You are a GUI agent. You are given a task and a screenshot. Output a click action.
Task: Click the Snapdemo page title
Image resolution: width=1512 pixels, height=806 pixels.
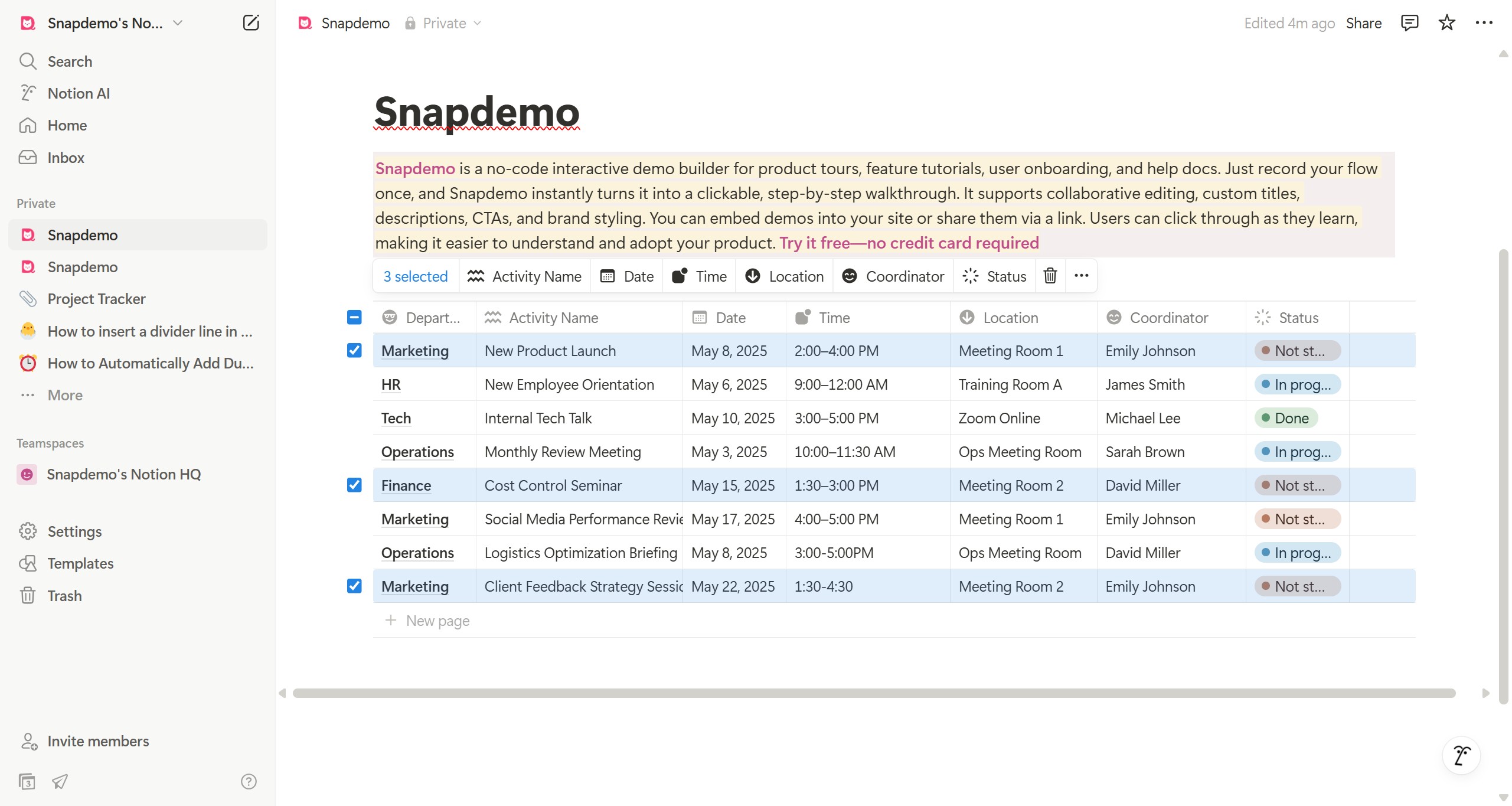point(477,112)
